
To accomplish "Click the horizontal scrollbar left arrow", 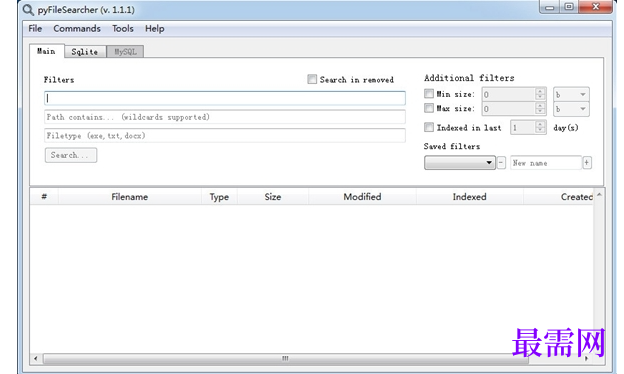I will point(36,358).
